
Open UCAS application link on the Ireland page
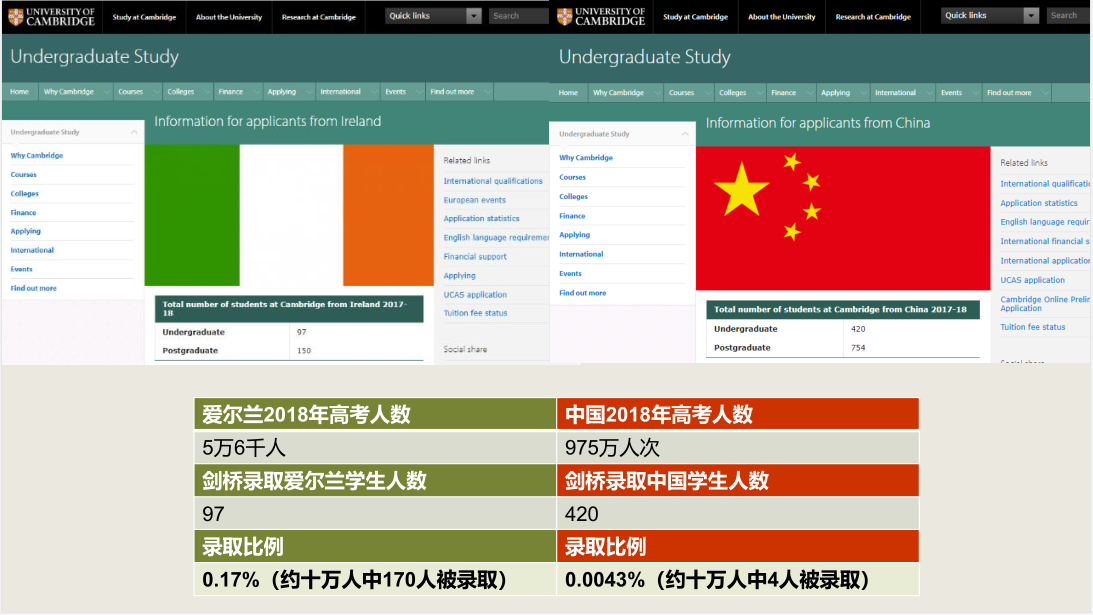pyautogui.click(x=475, y=294)
